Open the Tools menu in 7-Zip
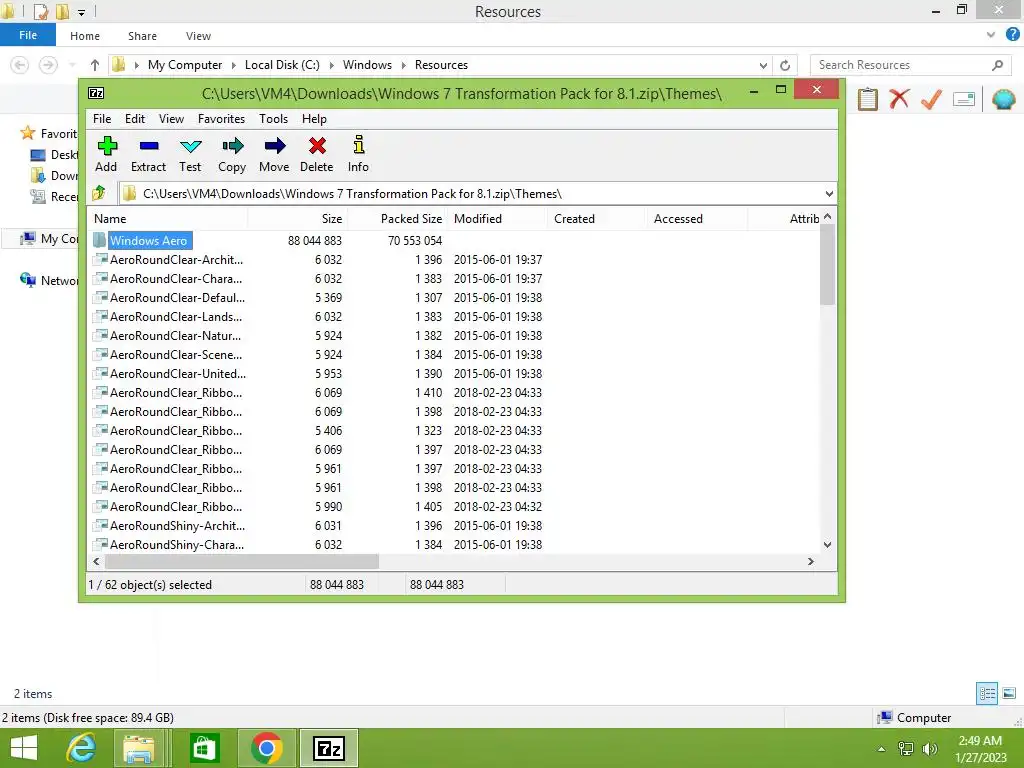This screenshot has height=768, width=1024. pyautogui.click(x=273, y=119)
